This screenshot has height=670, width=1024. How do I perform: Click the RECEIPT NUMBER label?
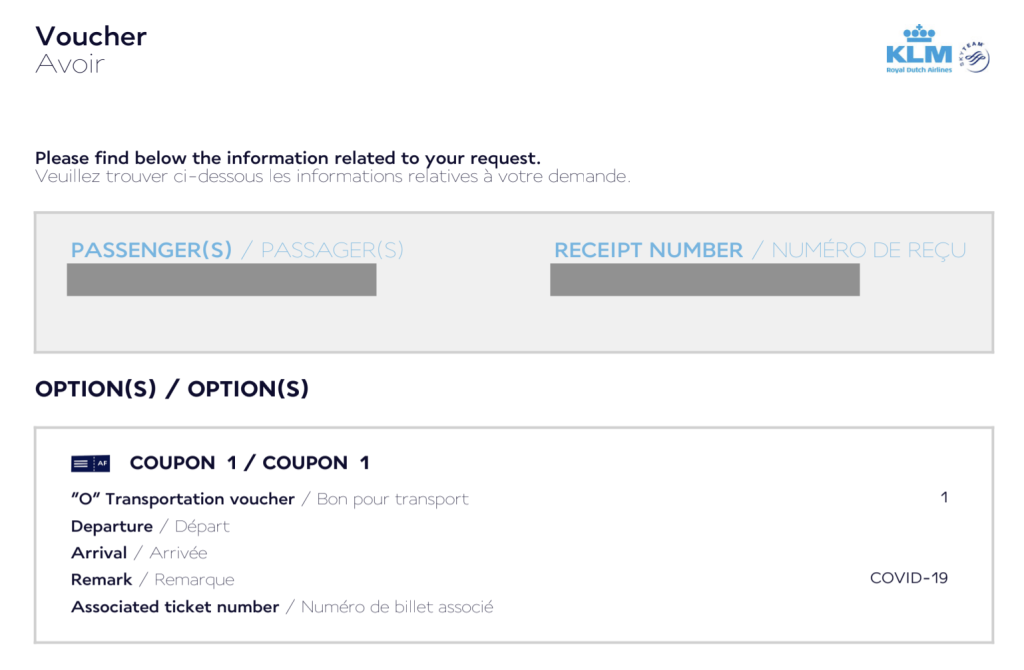648,250
